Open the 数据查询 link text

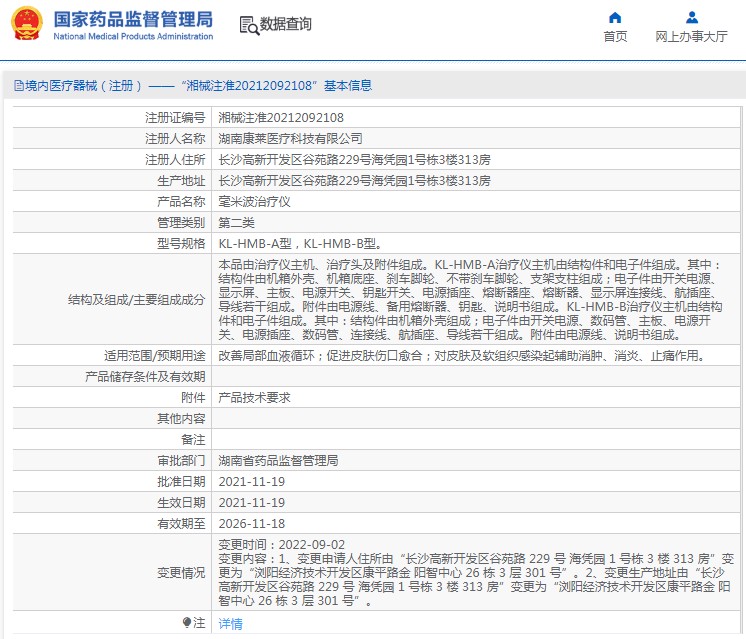click(285, 24)
